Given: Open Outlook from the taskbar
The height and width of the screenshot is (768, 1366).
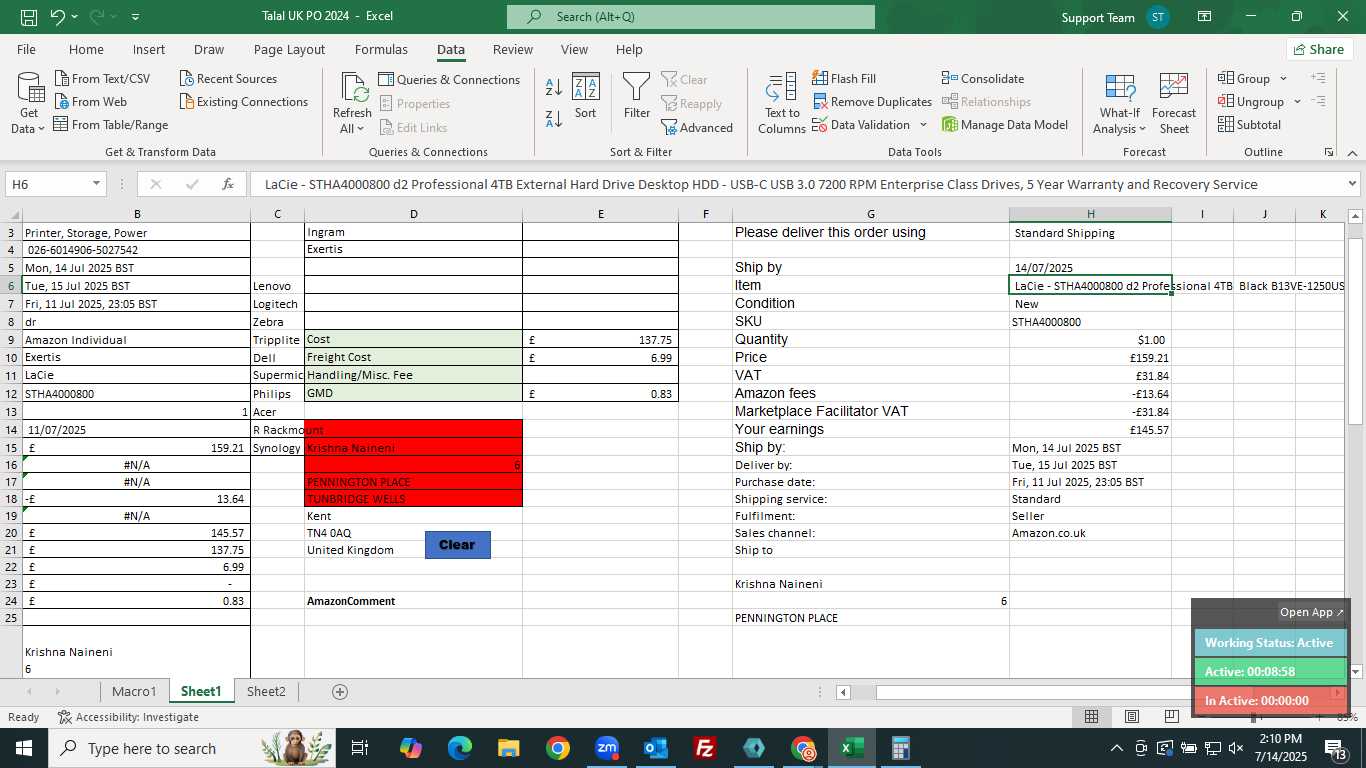Looking at the screenshot, I should (656, 748).
